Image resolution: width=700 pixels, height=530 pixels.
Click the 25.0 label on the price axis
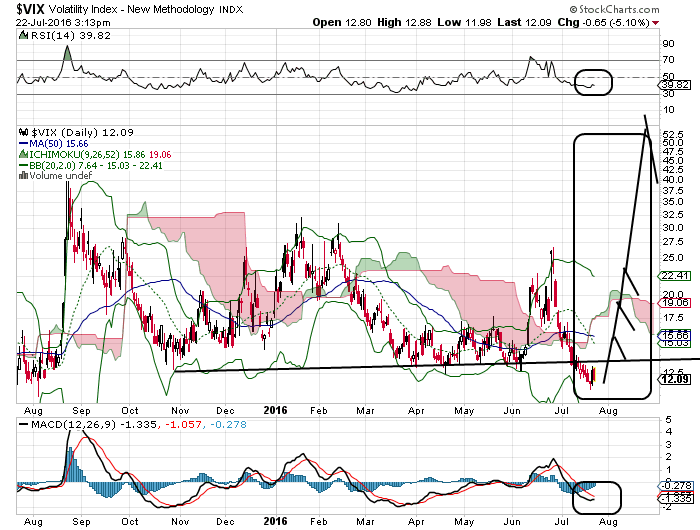(x=673, y=258)
